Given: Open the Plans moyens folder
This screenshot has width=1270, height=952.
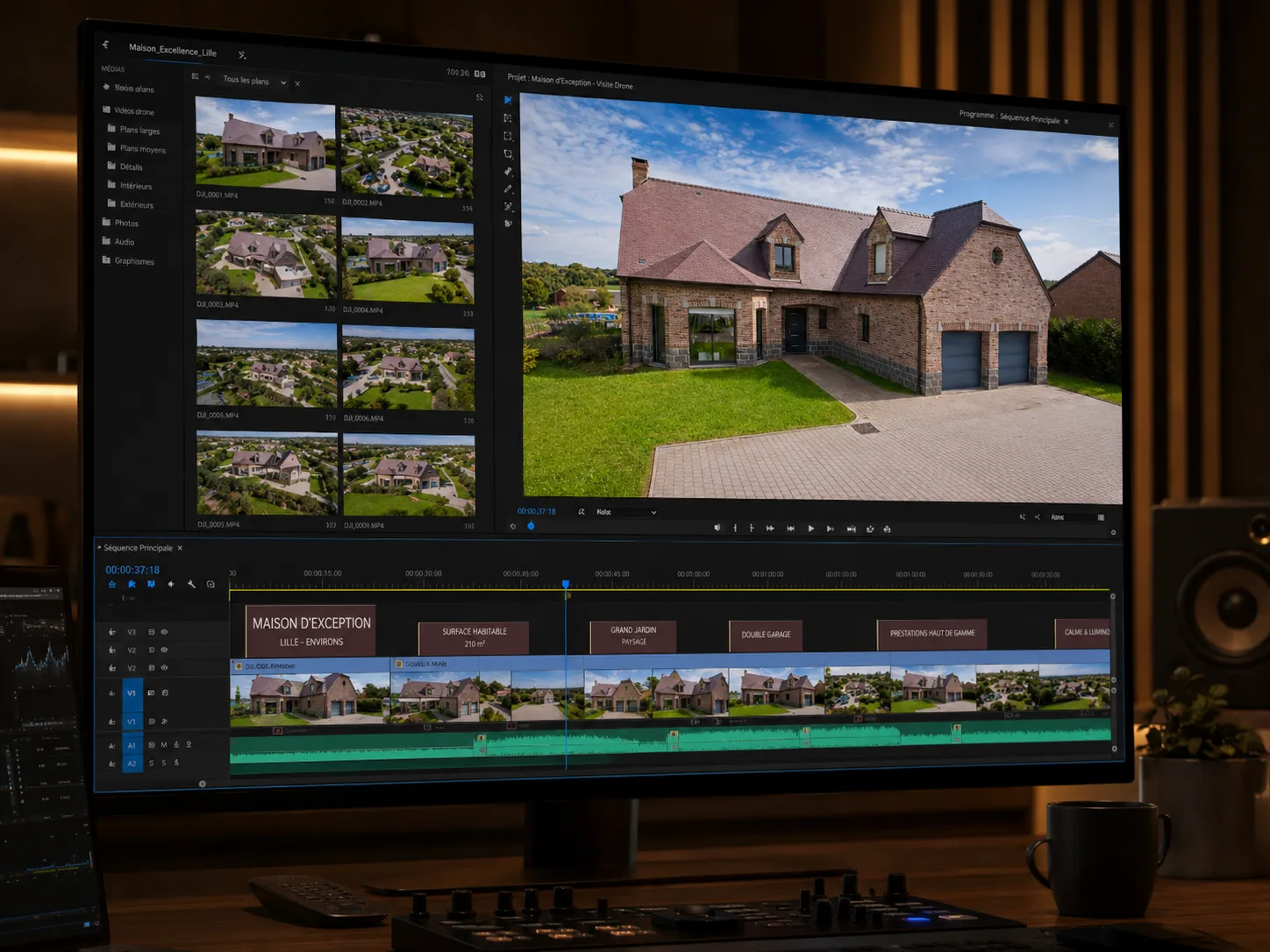Looking at the screenshot, I should coord(137,148).
